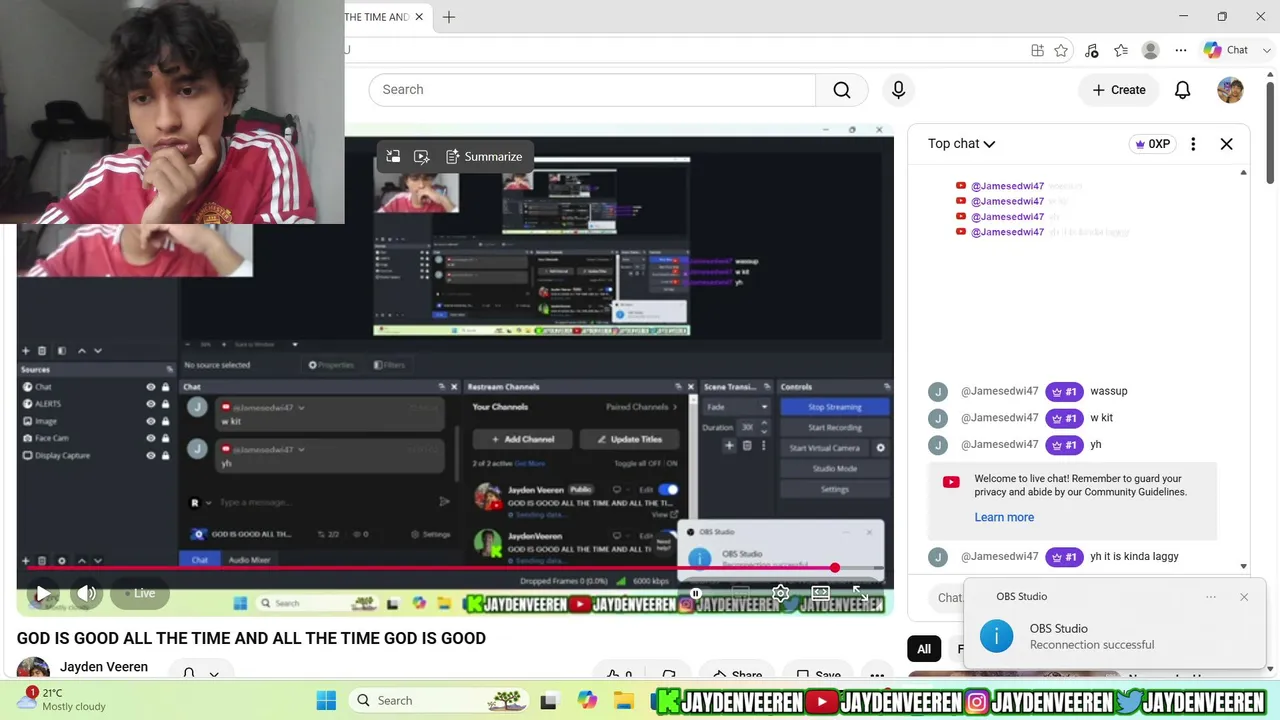Viewport: 1280px width, 720px height.
Task: Open the YouTube account avatar menu
Action: pos(1230,90)
